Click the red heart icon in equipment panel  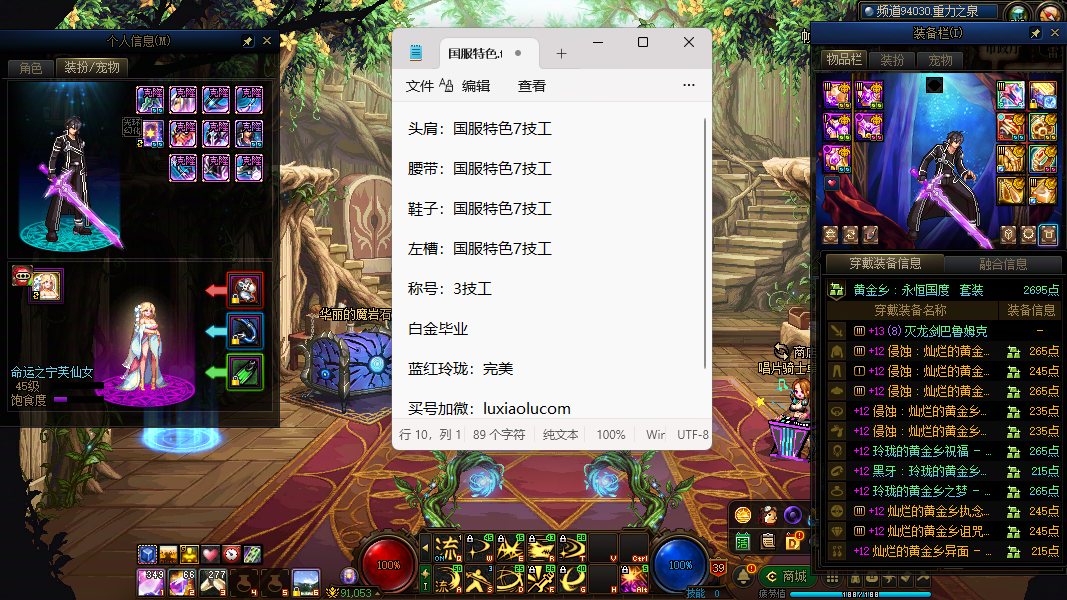[831, 184]
